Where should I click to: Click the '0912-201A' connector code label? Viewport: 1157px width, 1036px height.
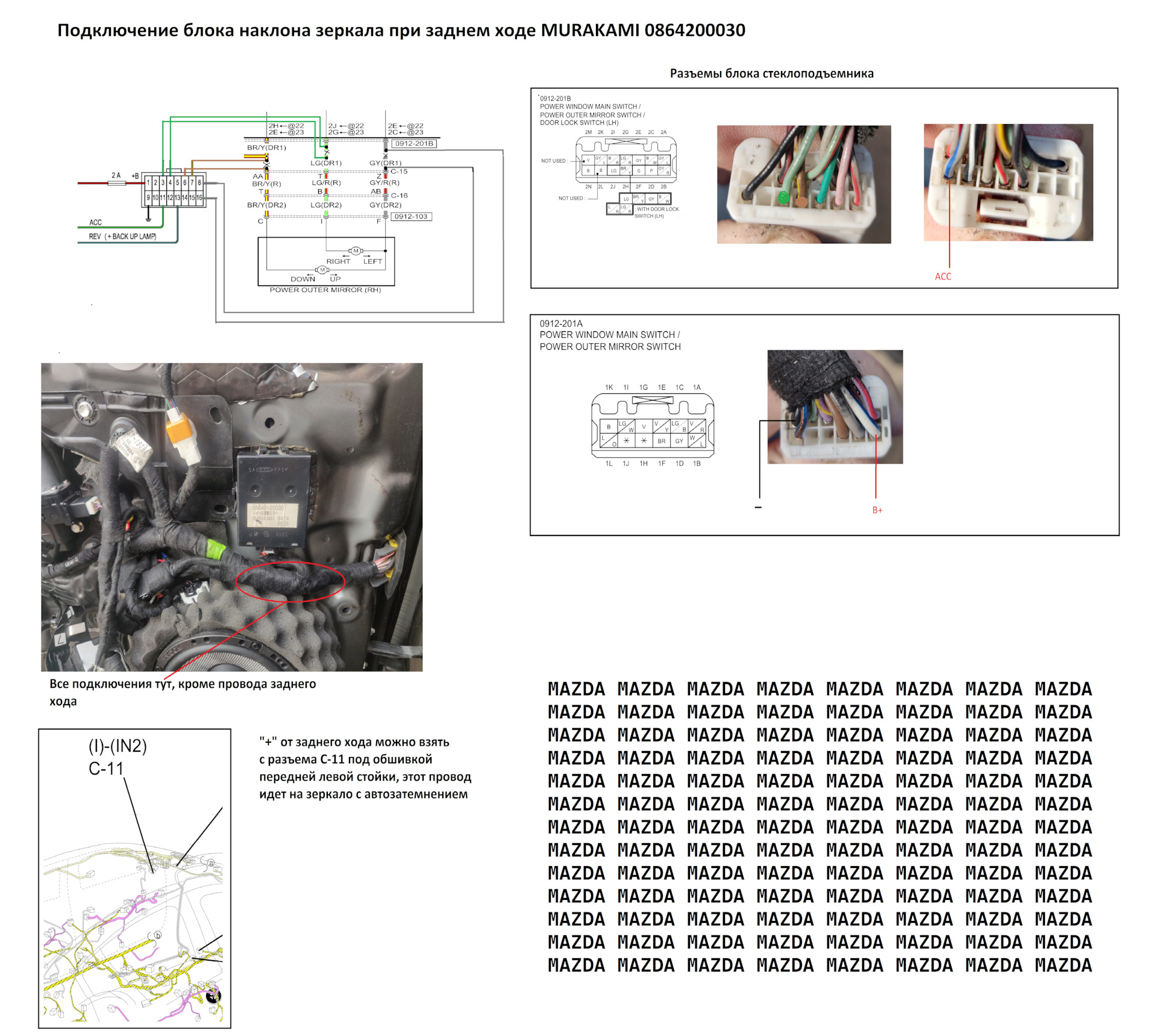(x=561, y=323)
